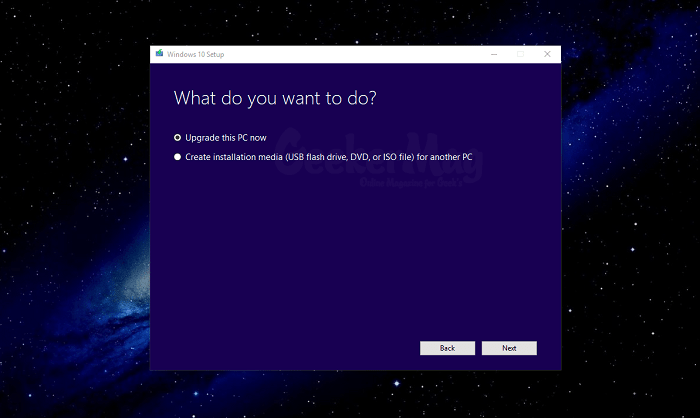This screenshot has height=418, width=700.
Task: Minimize the Windows 10 Setup window
Action: coord(494,54)
